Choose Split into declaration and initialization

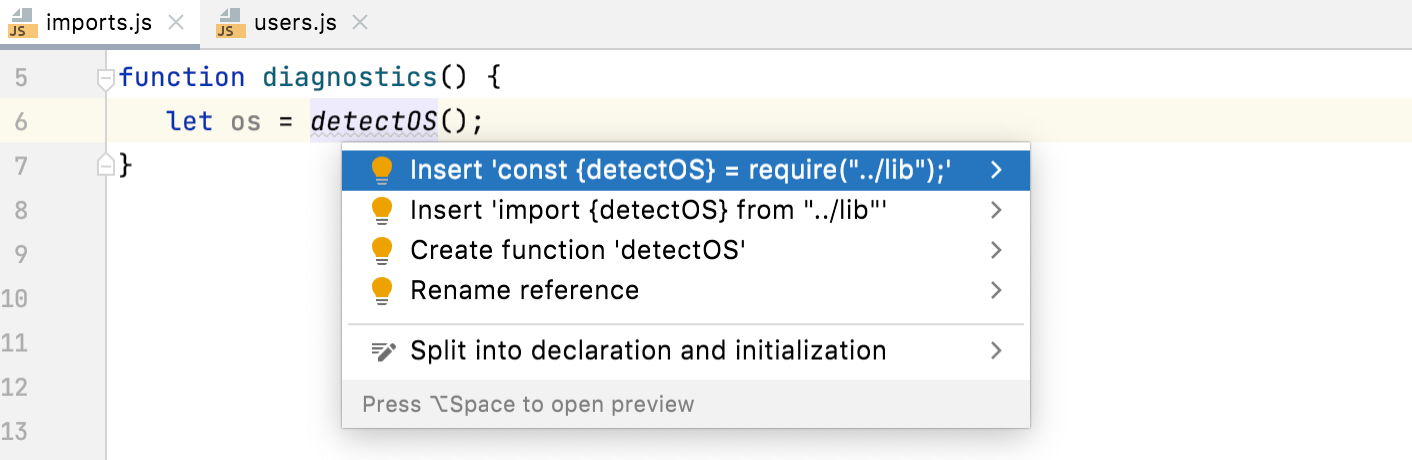pyautogui.click(x=648, y=351)
